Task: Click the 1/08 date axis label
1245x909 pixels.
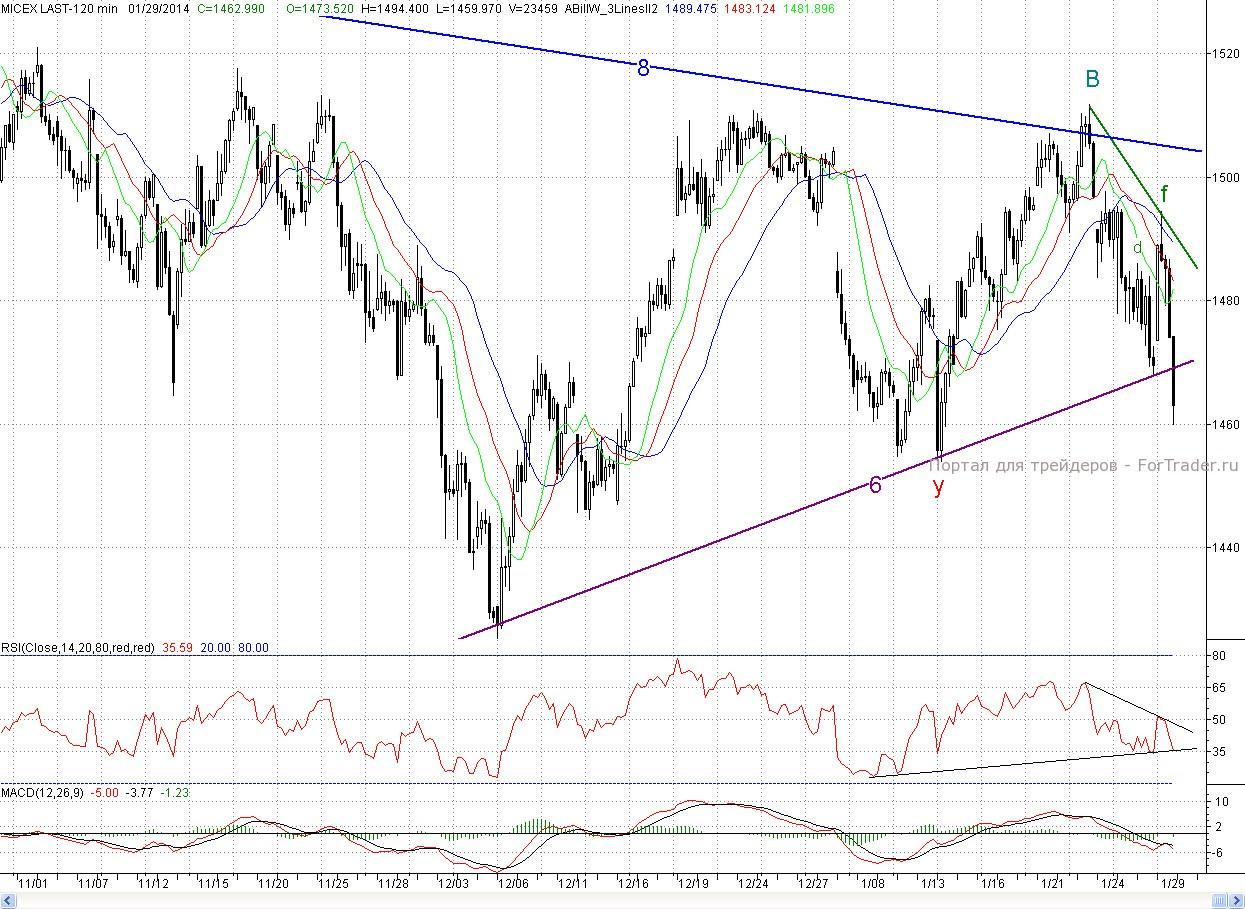Action: 872,884
